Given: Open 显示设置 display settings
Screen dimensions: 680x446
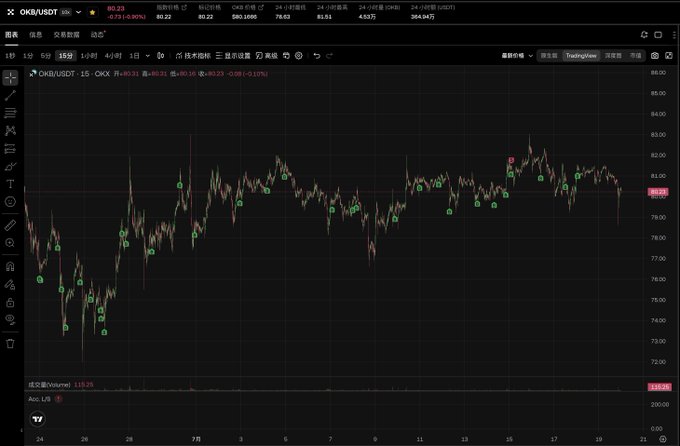Looking at the screenshot, I should pyautogui.click(x=233, y=56).
